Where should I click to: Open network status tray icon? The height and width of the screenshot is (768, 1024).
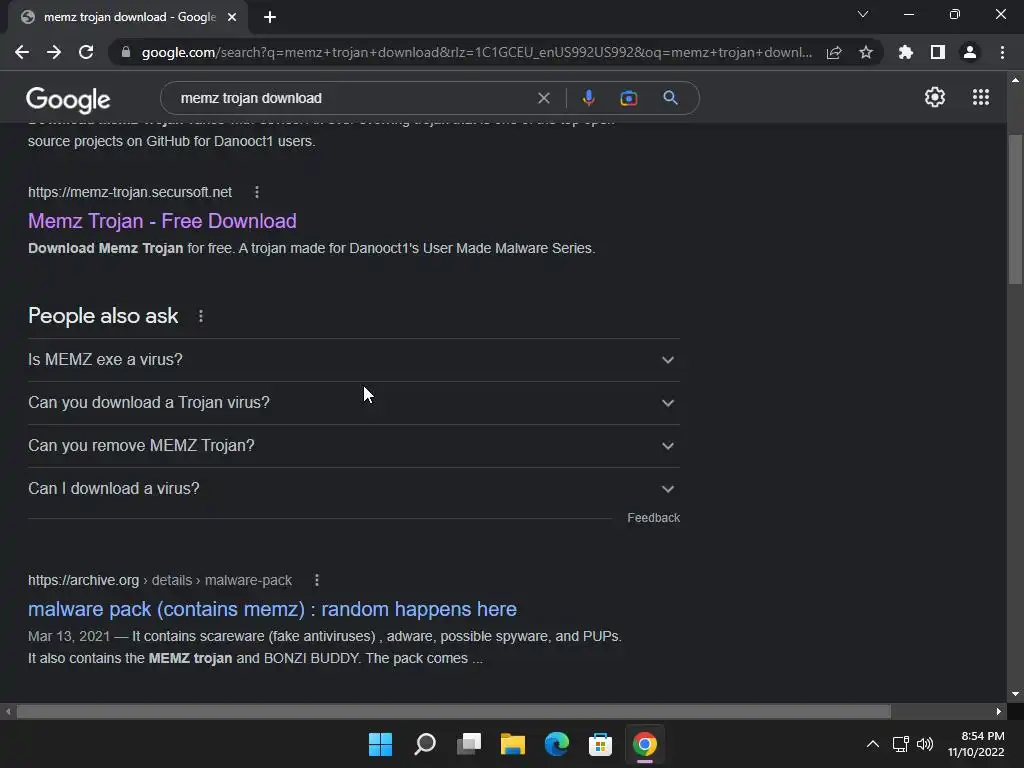click(901, 744)
